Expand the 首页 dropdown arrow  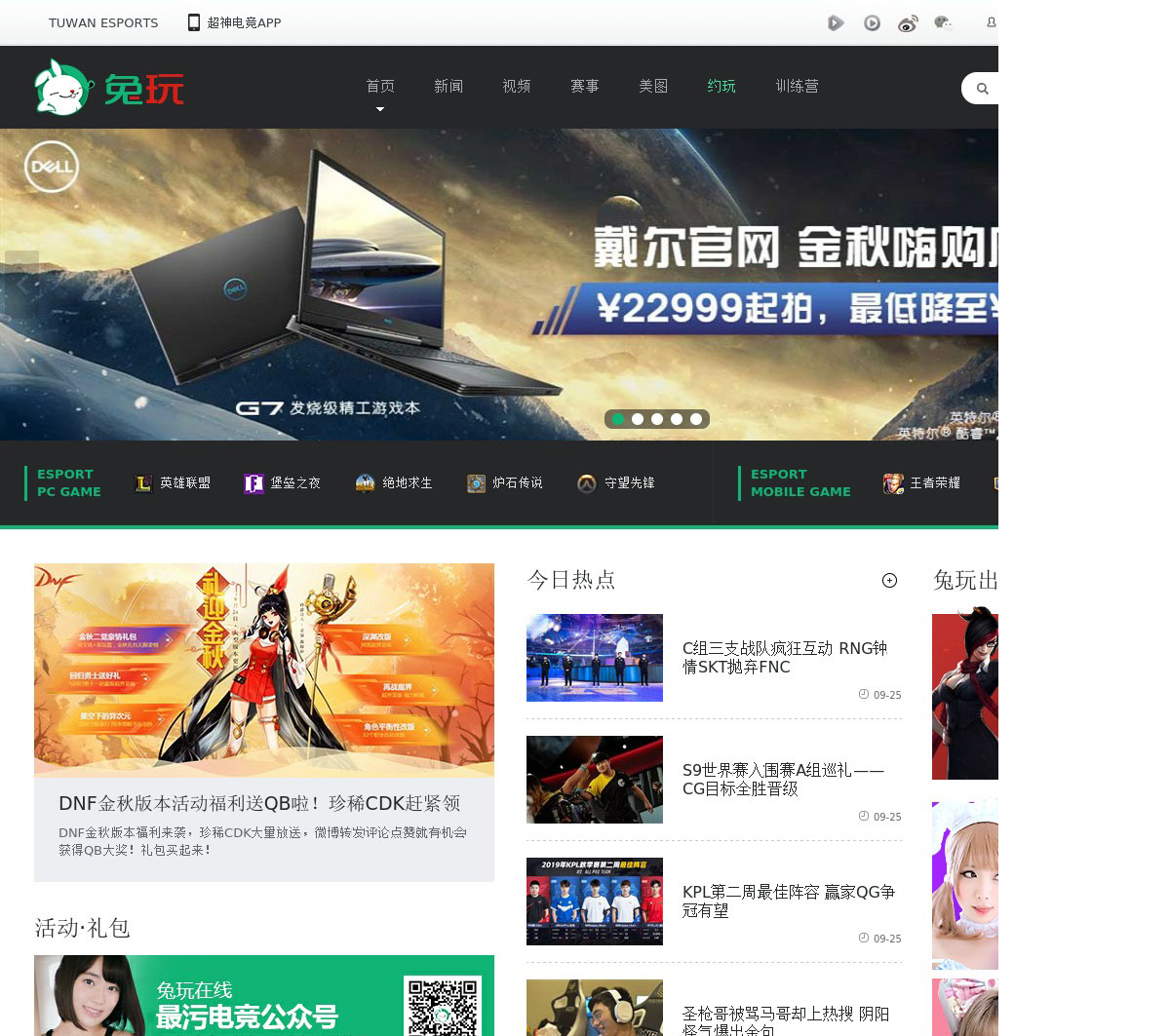380,109
